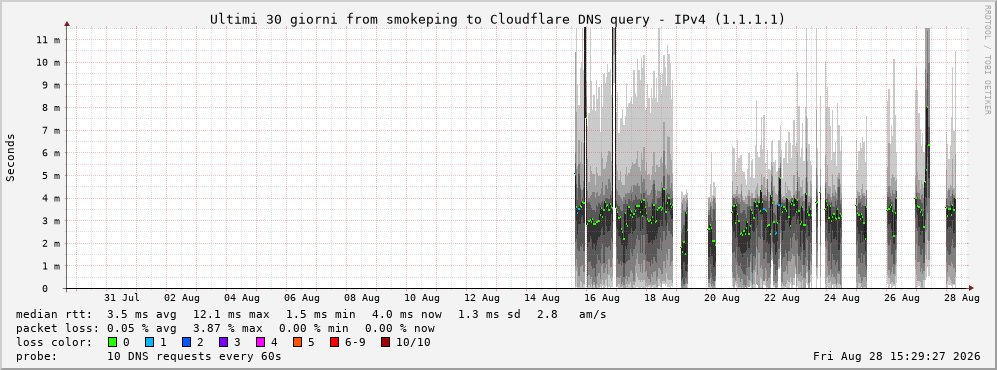Click the light blue loss color 1 swatch

[149, 342]
